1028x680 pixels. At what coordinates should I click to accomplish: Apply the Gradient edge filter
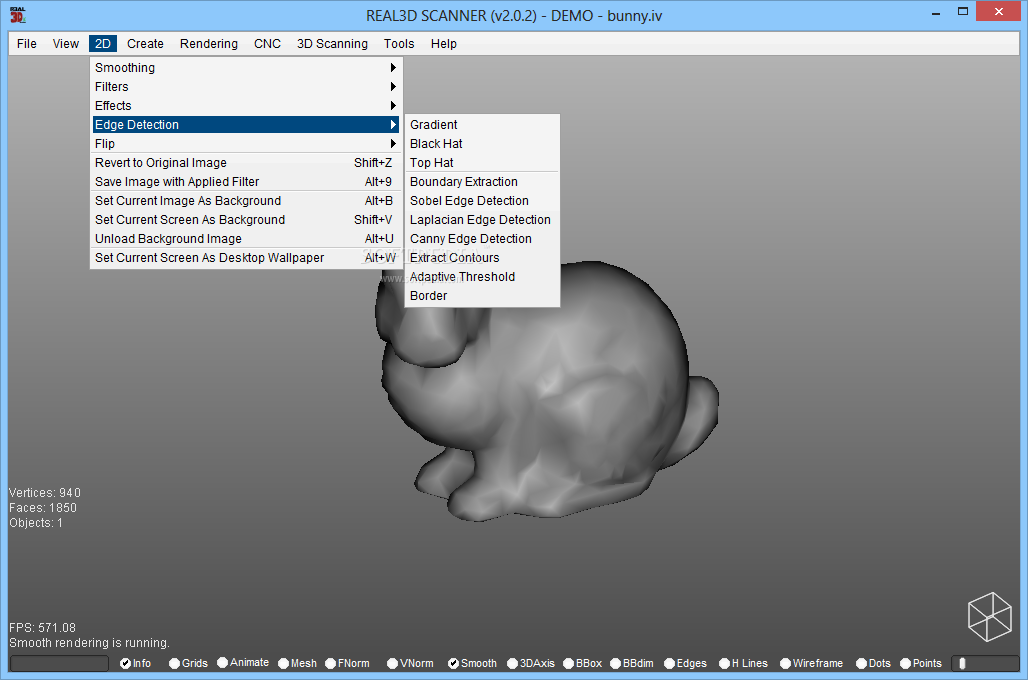coord(482,125)
